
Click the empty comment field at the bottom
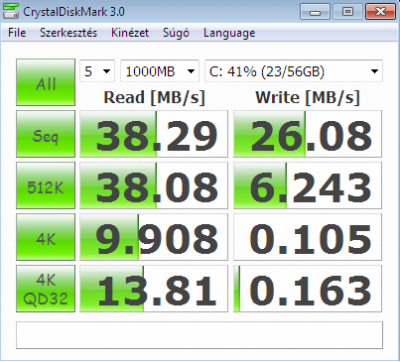199,335
